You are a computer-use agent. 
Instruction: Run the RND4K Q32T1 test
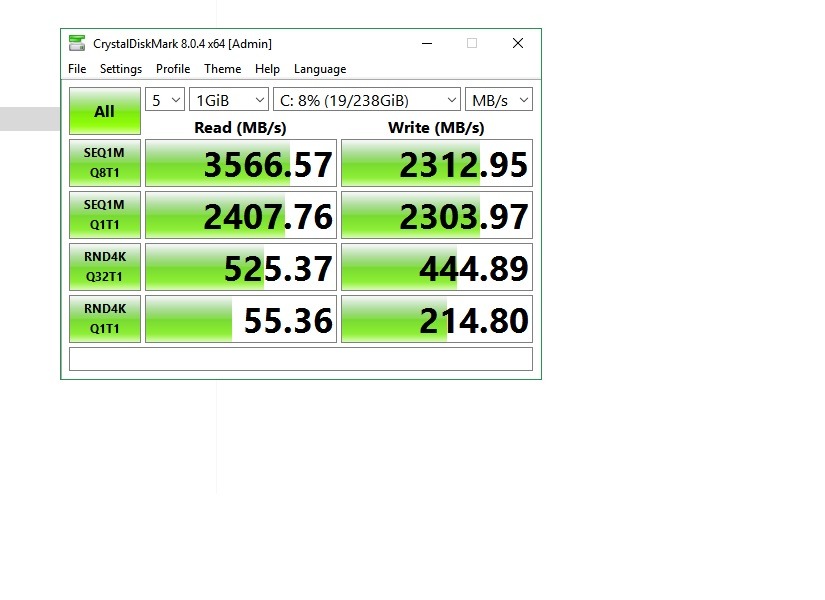pyautogui.click(x=105, y=267)
